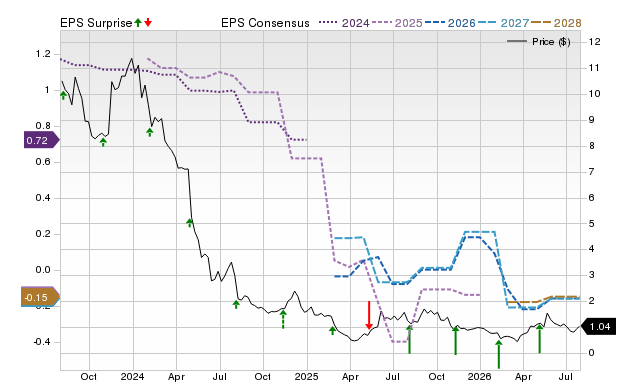Click the 2026 EPS consensus legend entry
This screenshot has height=382, width=640.
[450, 23]
